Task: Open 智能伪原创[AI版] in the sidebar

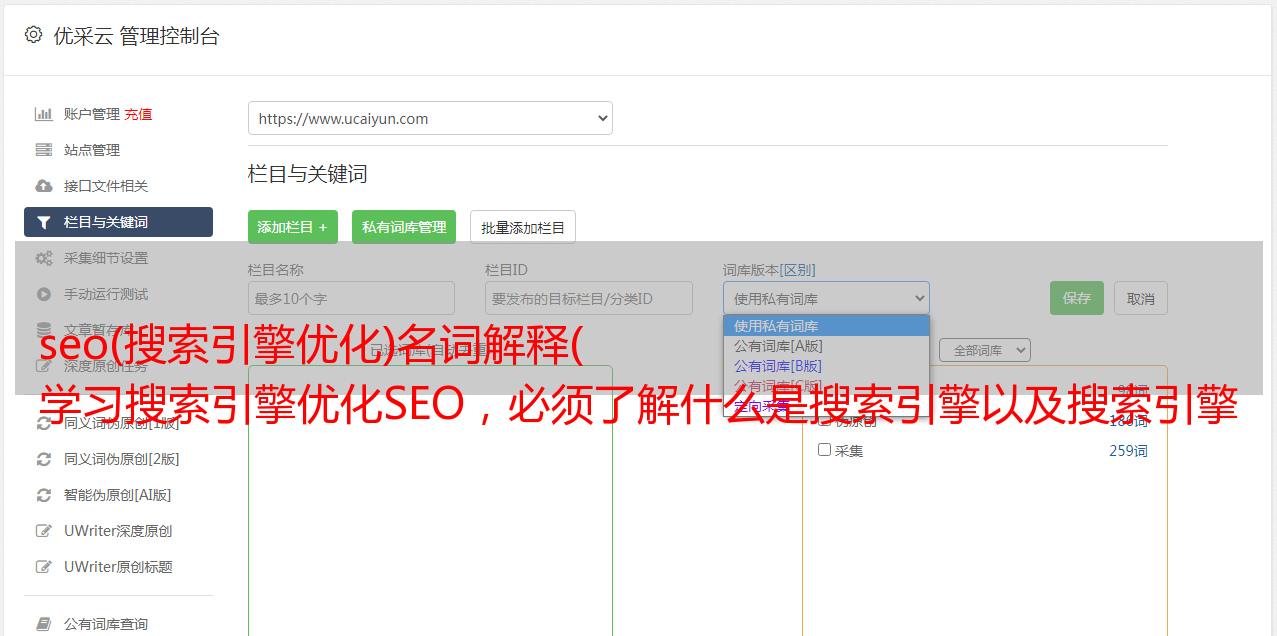Action: point(118,495)
